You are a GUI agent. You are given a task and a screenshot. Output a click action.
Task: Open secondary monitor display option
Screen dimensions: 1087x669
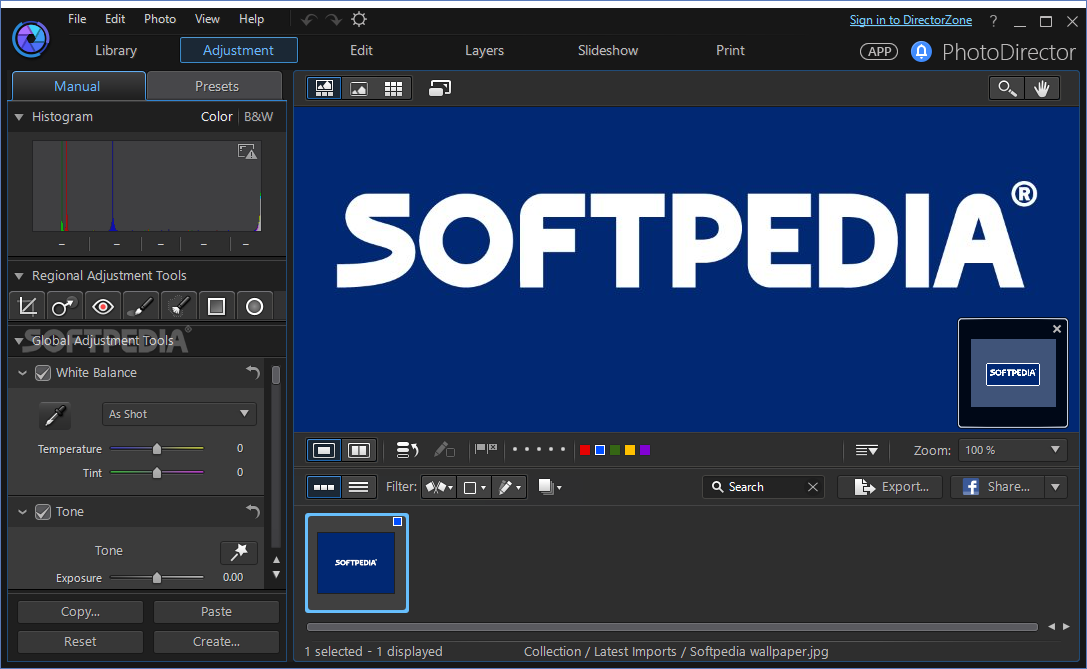pyautogui.click(x=440, y=88)
